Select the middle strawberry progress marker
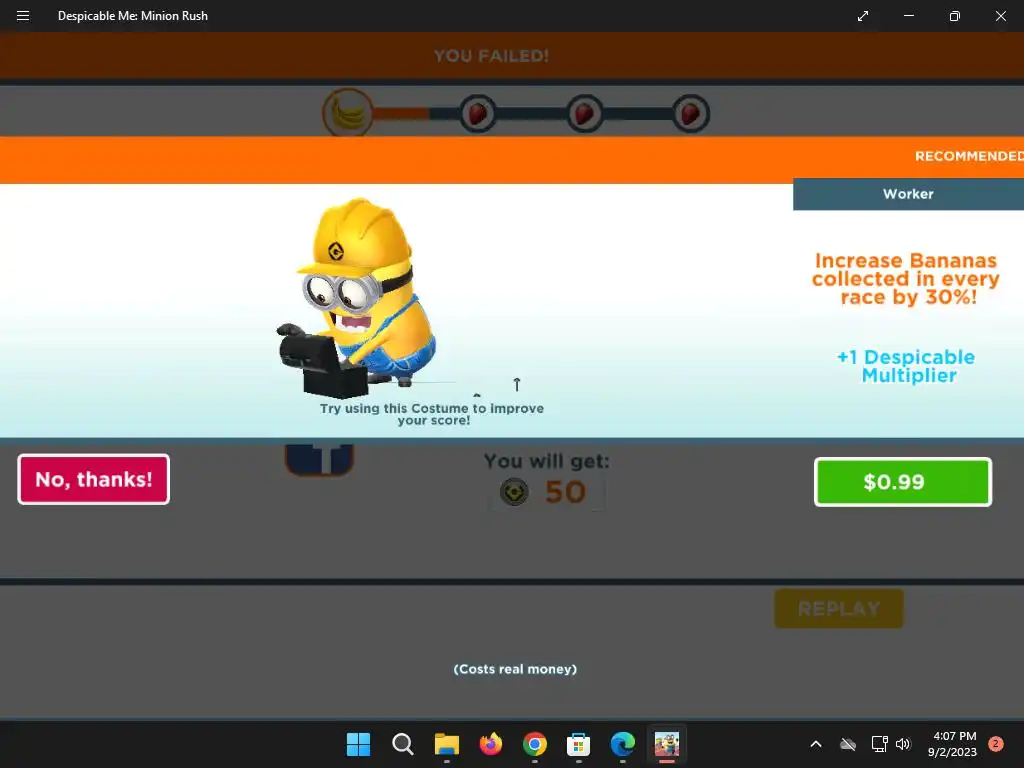This screenshot has width=1024, height=768. click(584, 114)
